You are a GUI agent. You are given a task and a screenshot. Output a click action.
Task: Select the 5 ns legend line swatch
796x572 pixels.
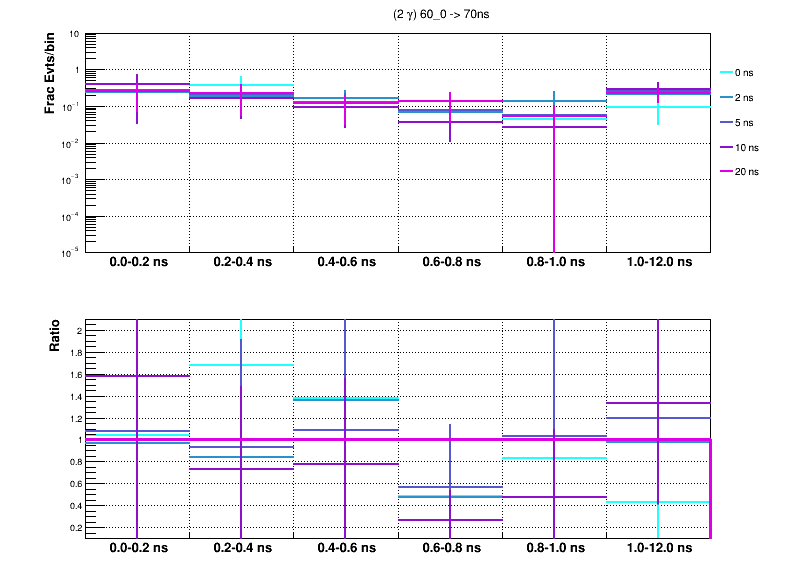point(728,122)
